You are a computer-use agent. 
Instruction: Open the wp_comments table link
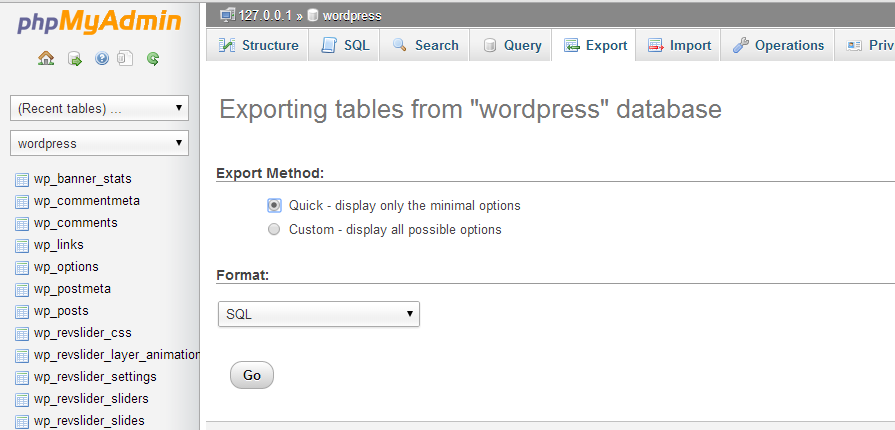[x=75, y=223]
